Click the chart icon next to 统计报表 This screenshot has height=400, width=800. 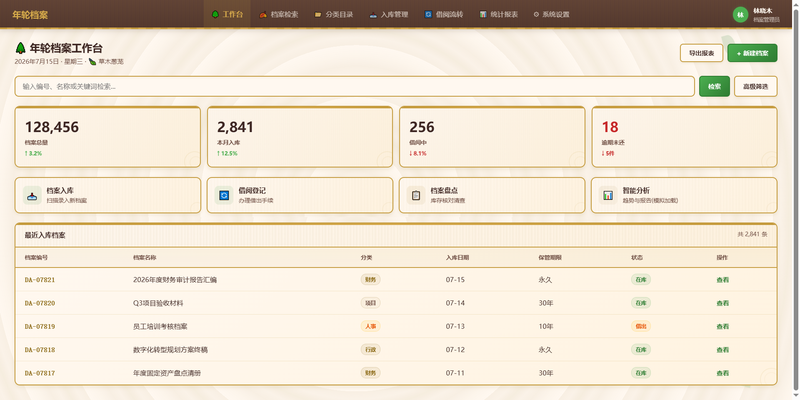483,14
